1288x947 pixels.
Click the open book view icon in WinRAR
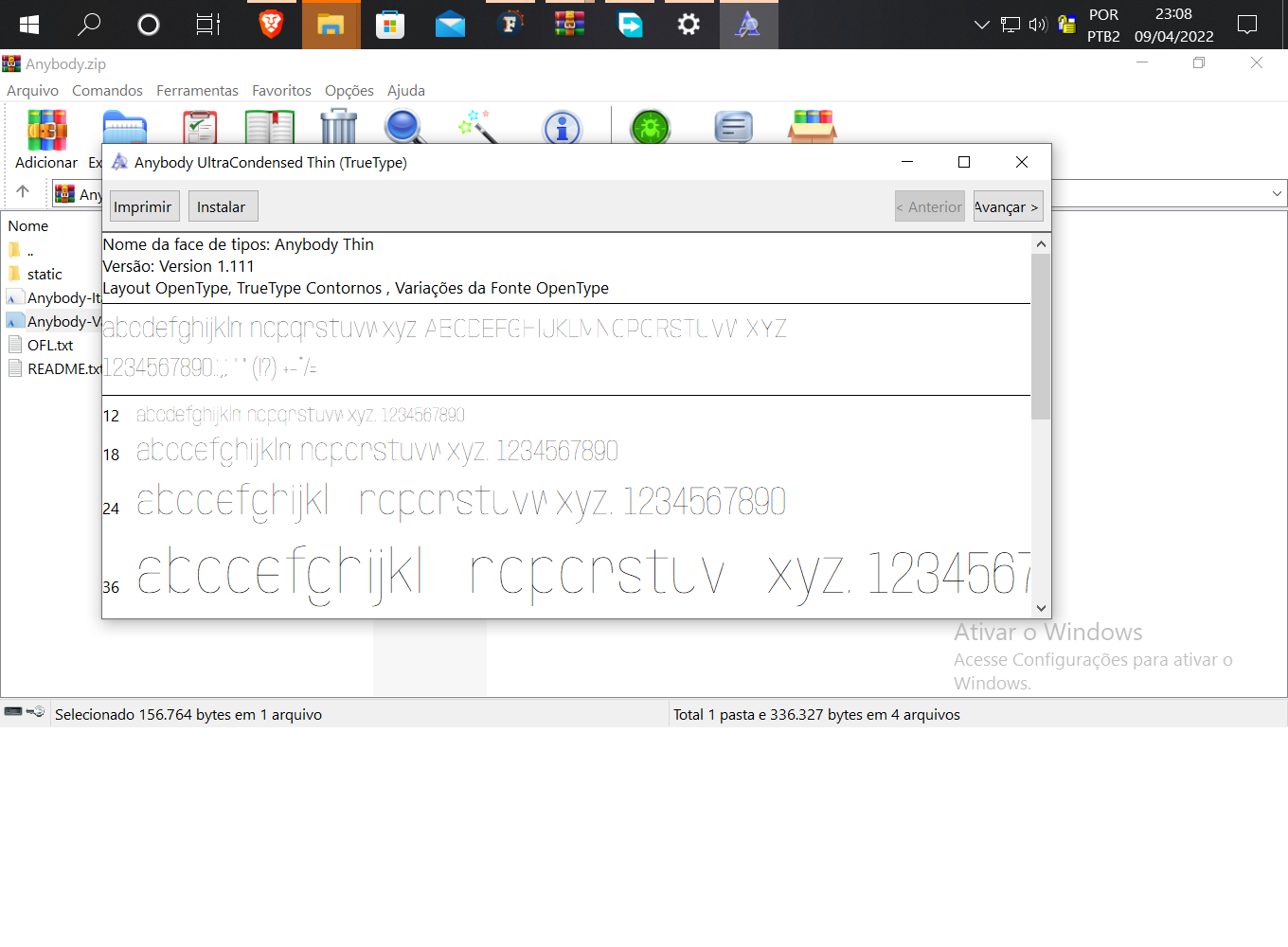[270, 127]
